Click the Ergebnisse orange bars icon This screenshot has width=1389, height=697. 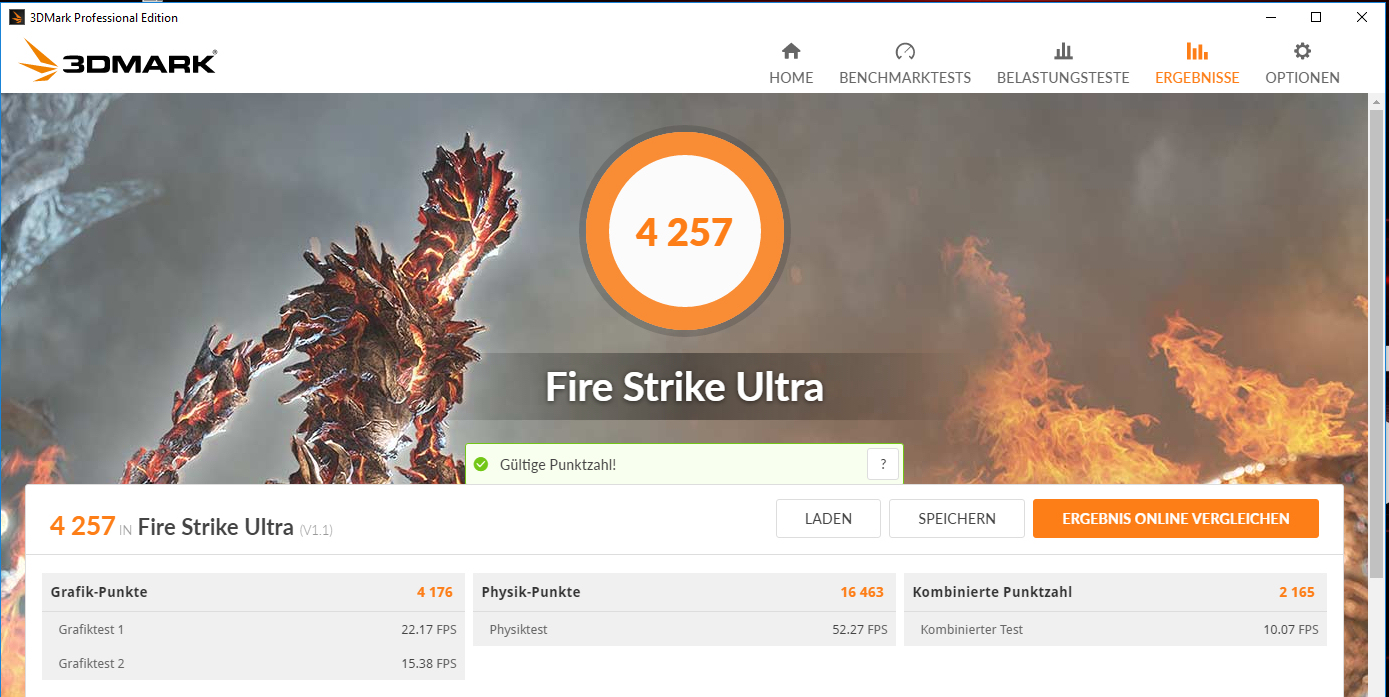(x=1197, y=51)
